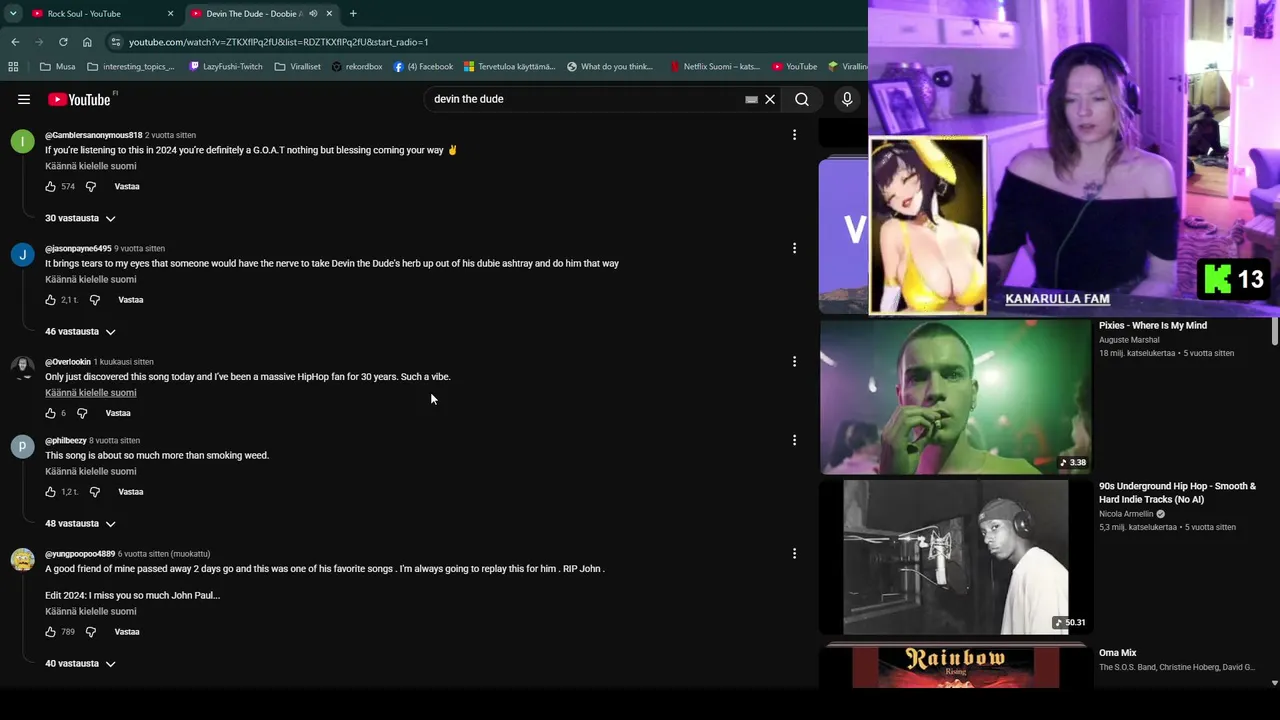Reply (Vastaa) to Gamblersanonymous818 comment
This screenshot has width=1280, height=720.
(x=127, y=186)
